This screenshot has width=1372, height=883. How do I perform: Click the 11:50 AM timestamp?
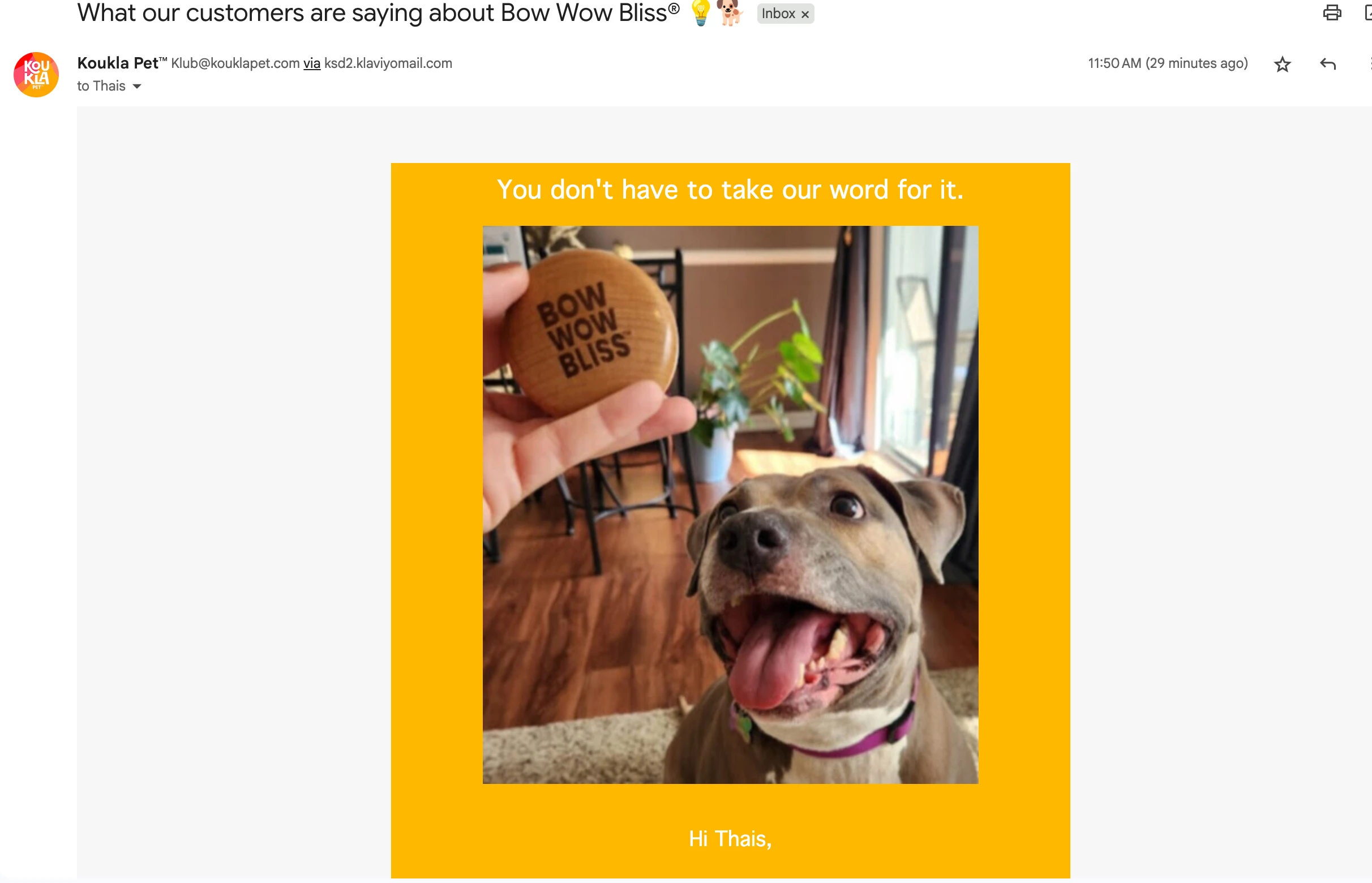click(x=1167, y=63)
